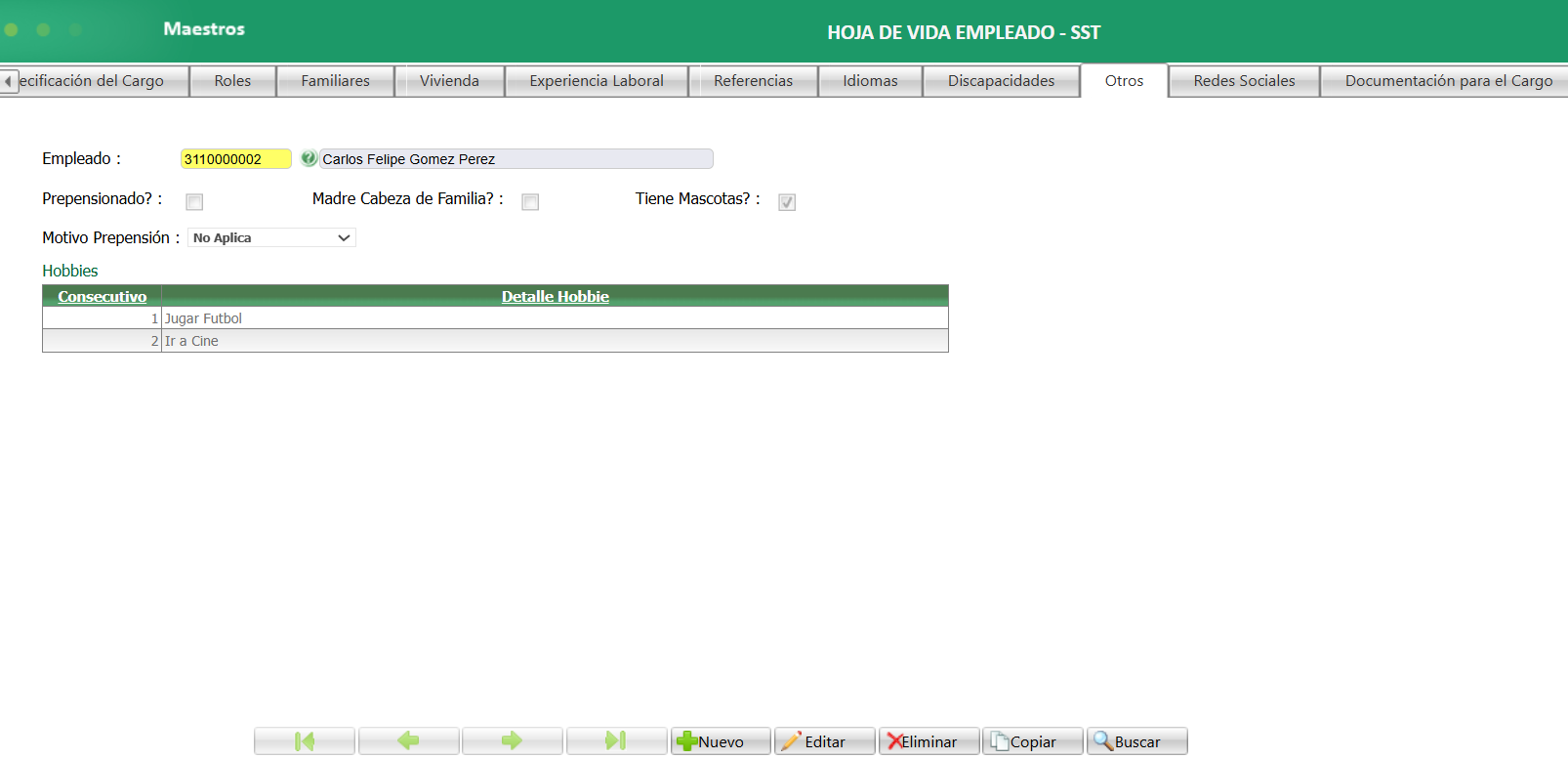Select the Vivienda tab
This screenshot has height=759, width=1568.
click(x=449, y=81)
